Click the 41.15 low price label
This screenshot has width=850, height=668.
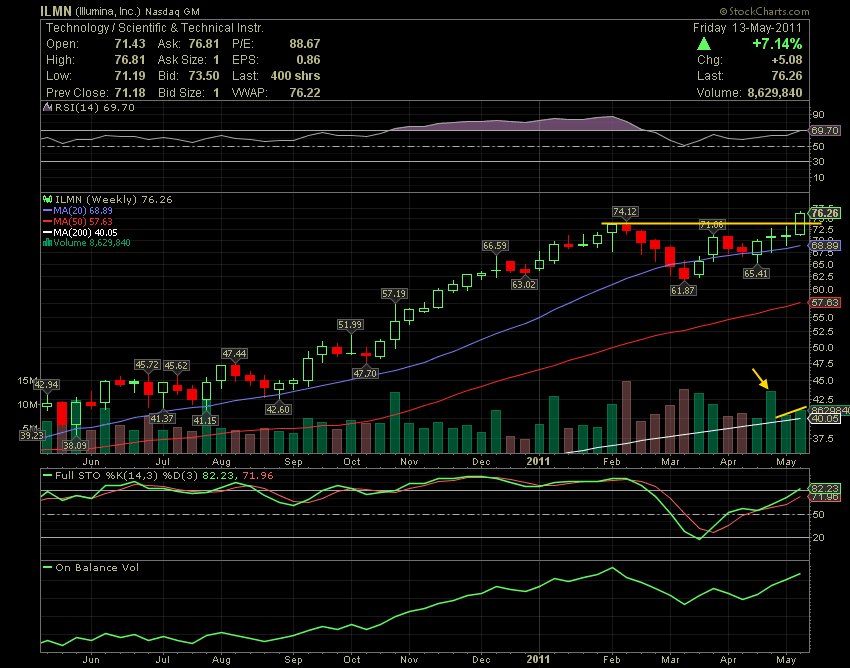(x=205, y=420)
